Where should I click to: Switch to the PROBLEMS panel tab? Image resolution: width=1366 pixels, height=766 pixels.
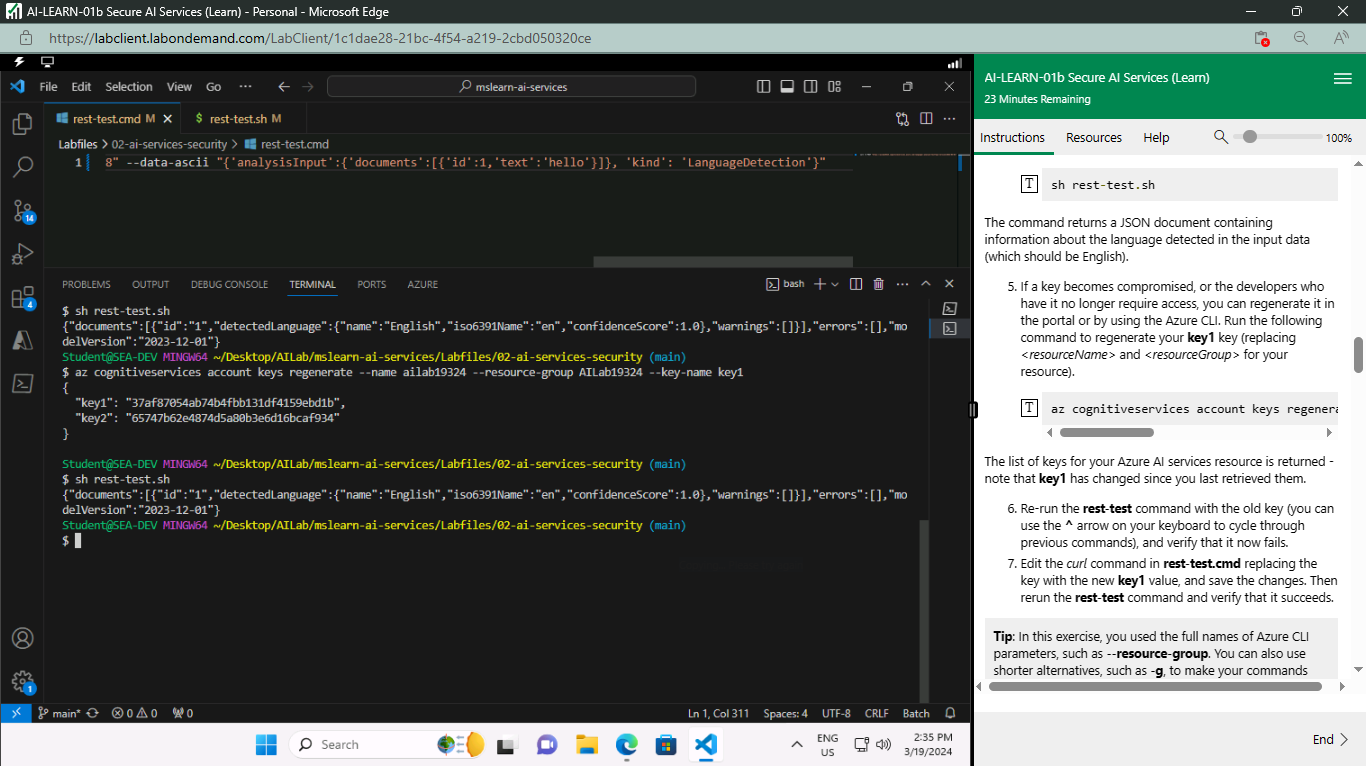(86, 284)
